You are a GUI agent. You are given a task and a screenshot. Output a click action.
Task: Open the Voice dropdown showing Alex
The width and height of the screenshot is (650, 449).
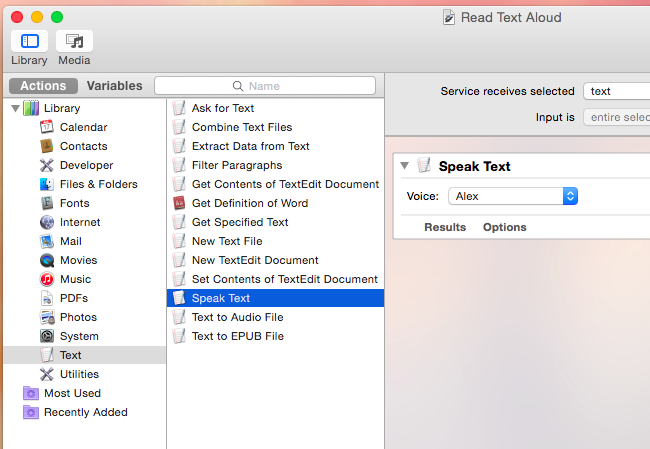(x=512, y=196)
